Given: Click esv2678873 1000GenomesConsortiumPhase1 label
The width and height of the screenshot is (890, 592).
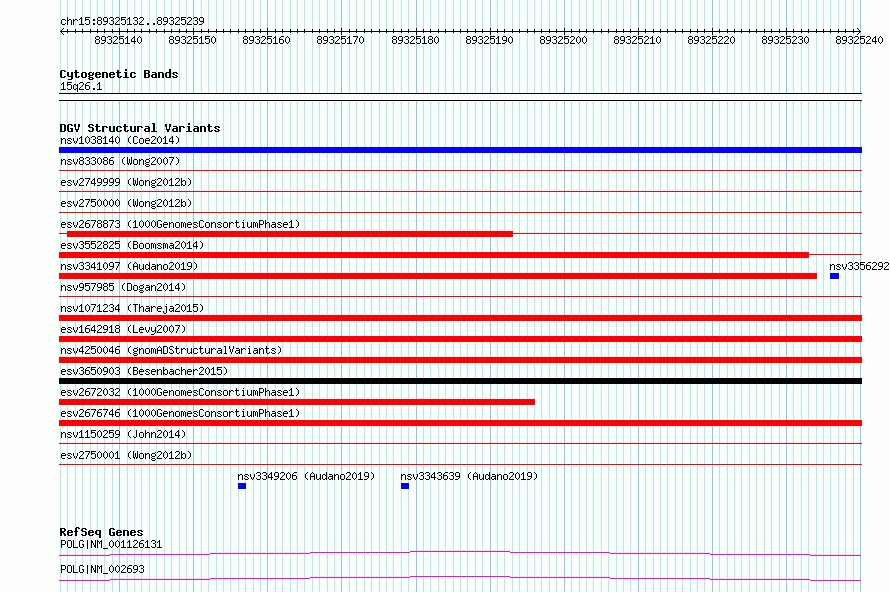Looking at the screenshot, I should click(180, 224).
